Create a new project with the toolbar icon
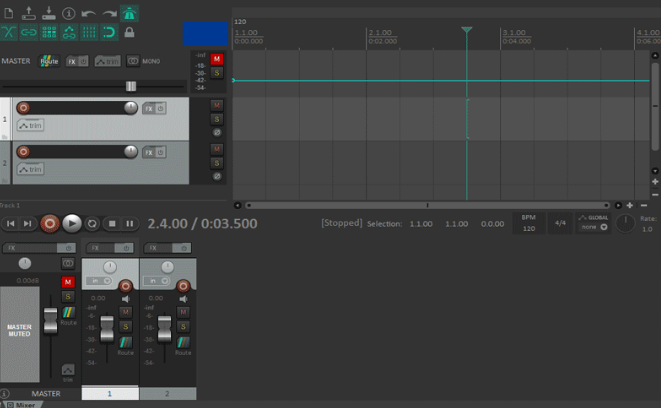661x408 pixels. (x=9, y=13)
